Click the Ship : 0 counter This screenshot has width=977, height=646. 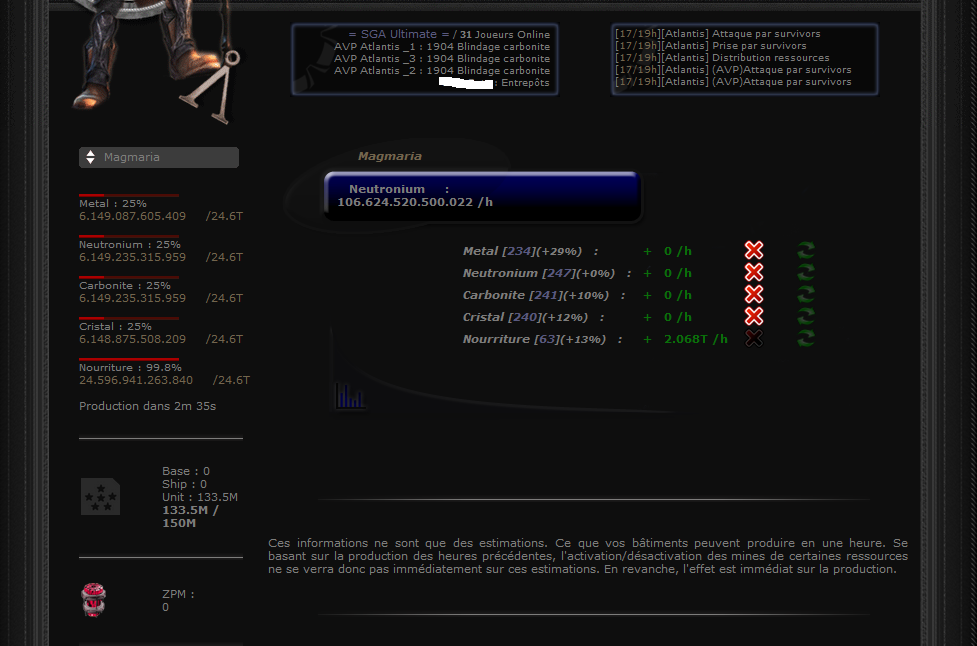[x=184, y=484]
